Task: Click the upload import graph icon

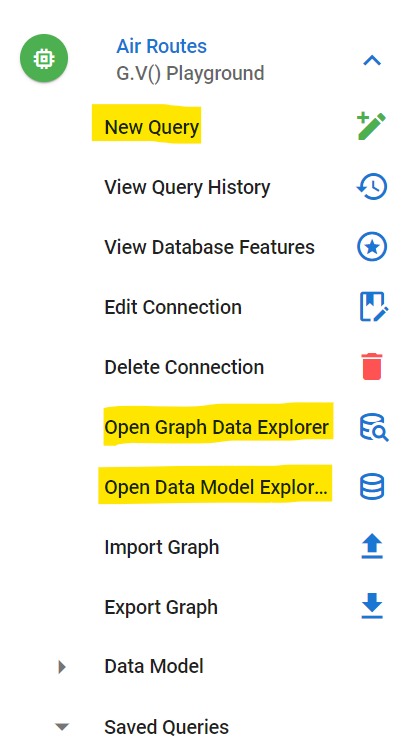Action: click(372, 547)
